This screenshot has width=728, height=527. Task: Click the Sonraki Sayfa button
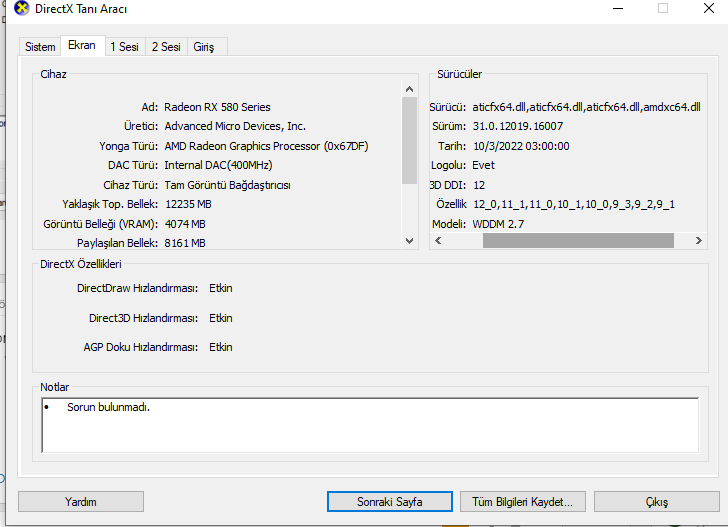pyautogui.click(x=390, y=502)
